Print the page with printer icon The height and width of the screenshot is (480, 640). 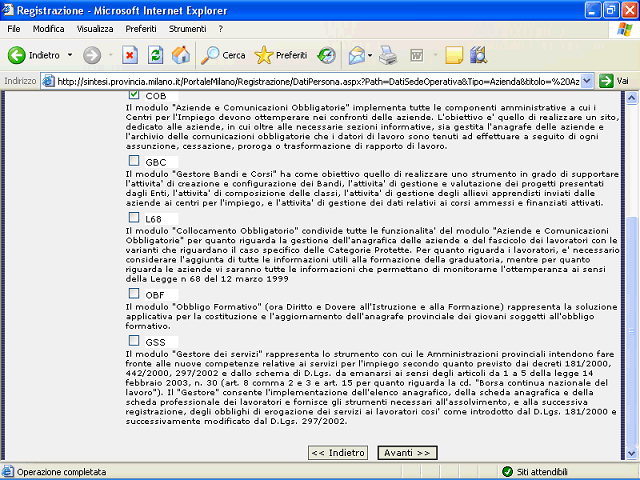click(x=388, y=55)
